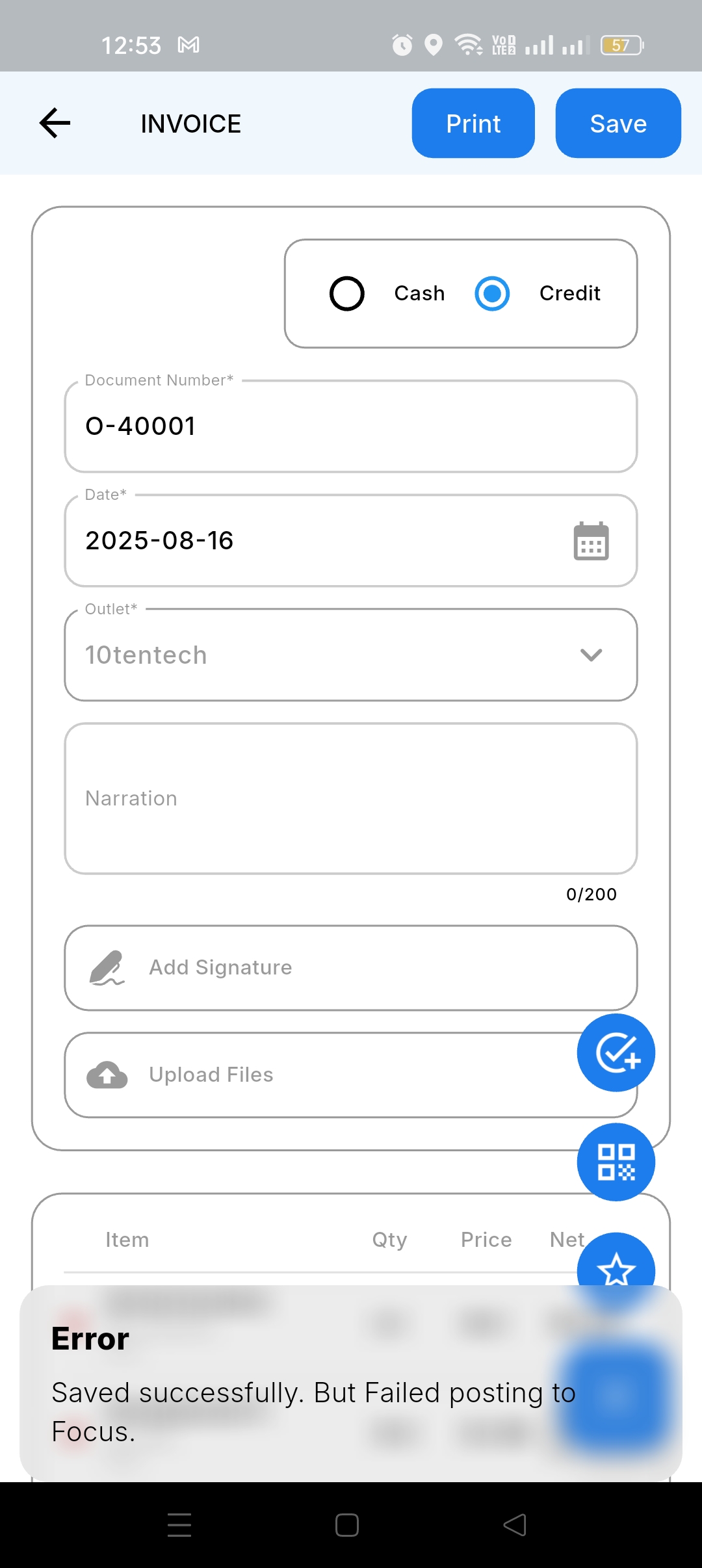702x1568 pixels.
Task: Expand the Outlet dropdown chevron
Action: tap(591, 655)
